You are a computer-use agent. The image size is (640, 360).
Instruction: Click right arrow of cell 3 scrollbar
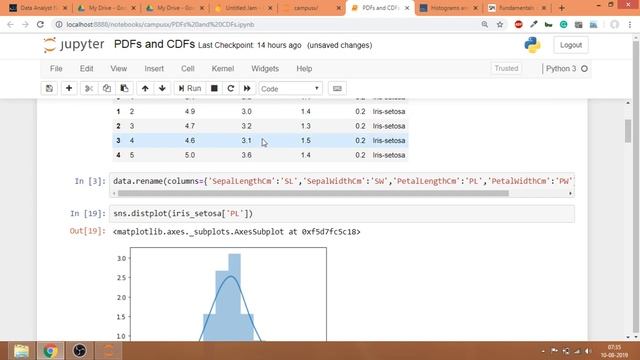click(x=570, y=193)
